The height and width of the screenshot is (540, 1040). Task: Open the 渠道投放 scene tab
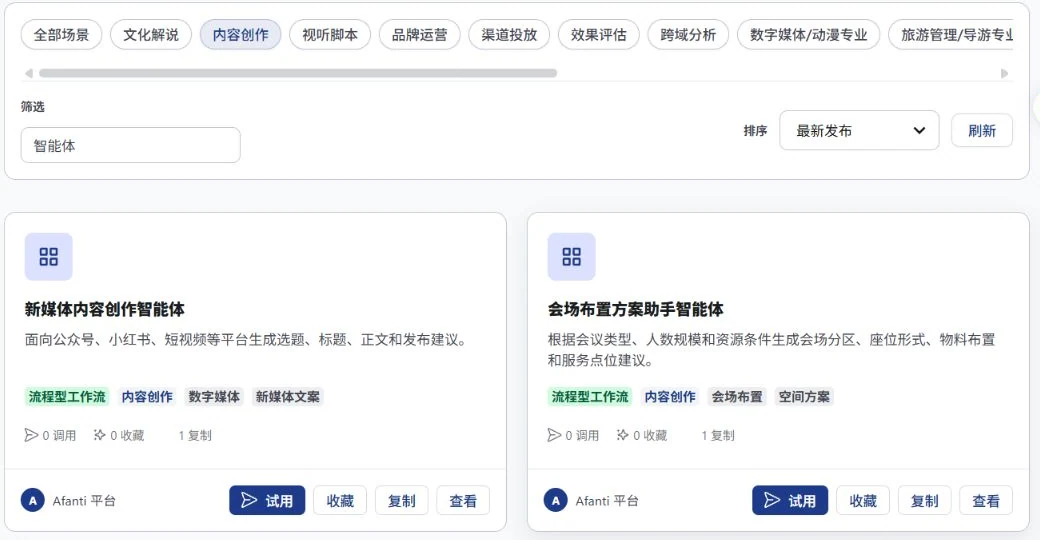coord(509,34)
